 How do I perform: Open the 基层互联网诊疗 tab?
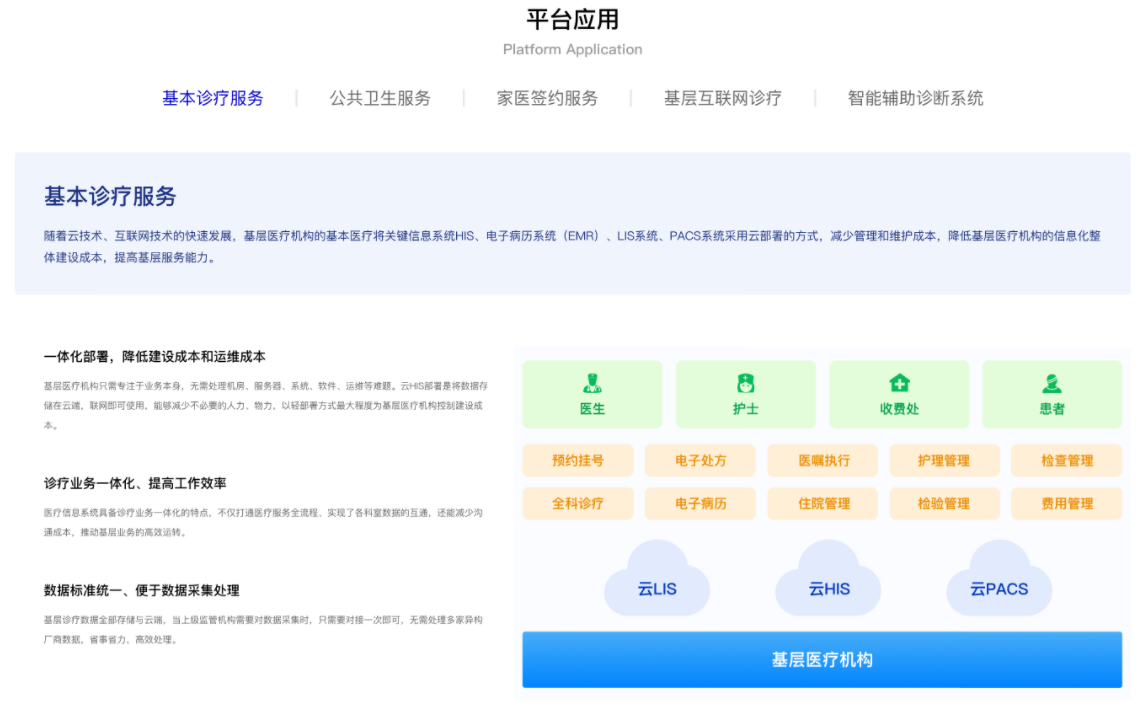722,98
